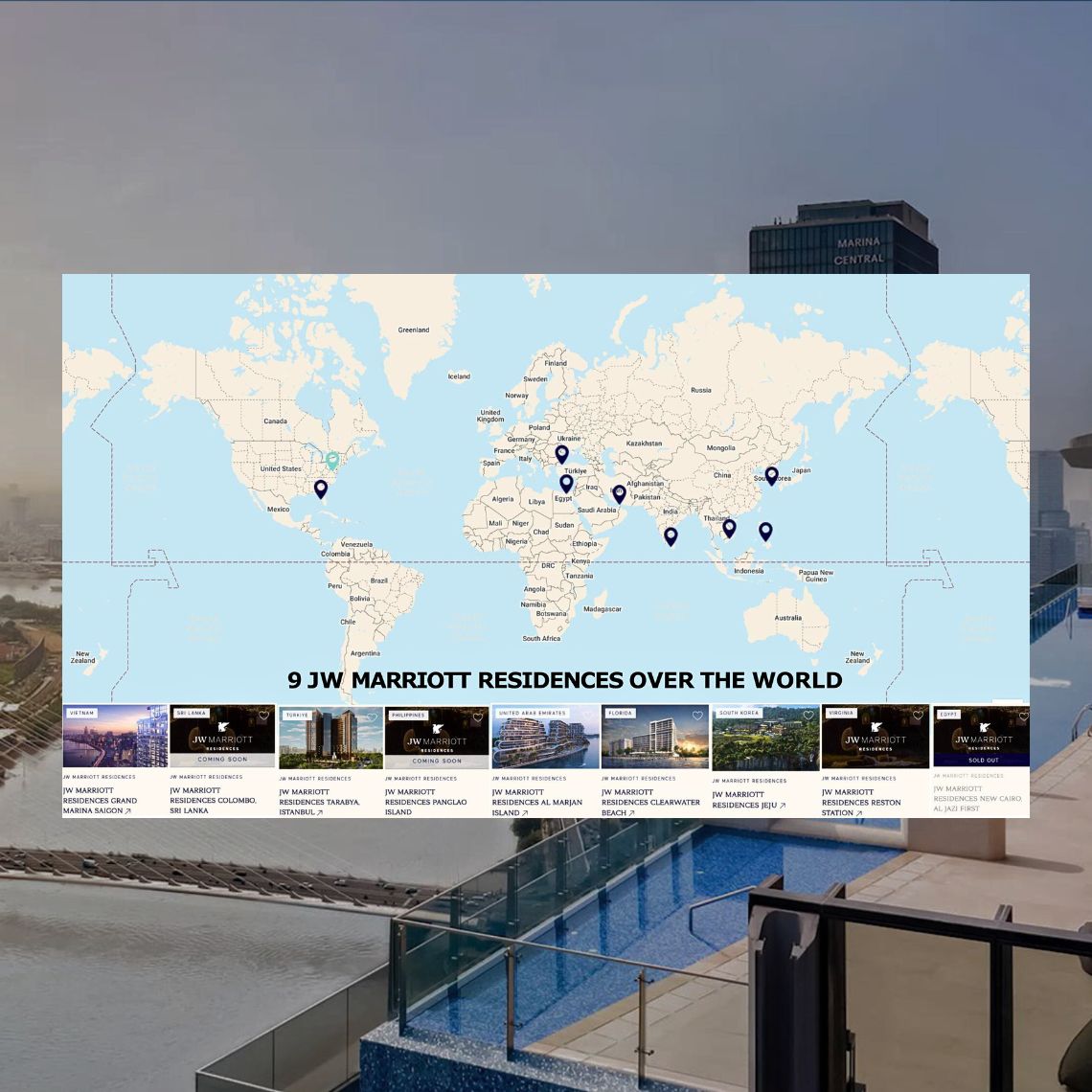Click the 9 JW Marriott Residences heading

[565, 680]
